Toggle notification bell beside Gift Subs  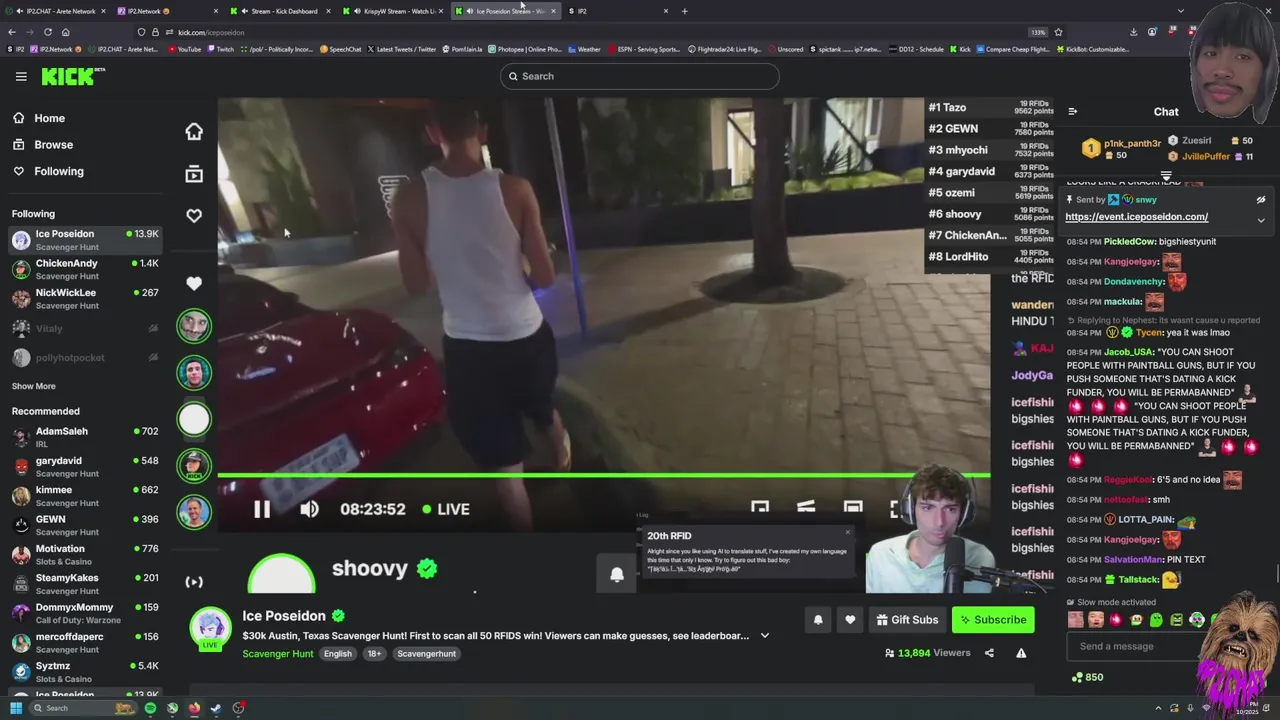818,620
